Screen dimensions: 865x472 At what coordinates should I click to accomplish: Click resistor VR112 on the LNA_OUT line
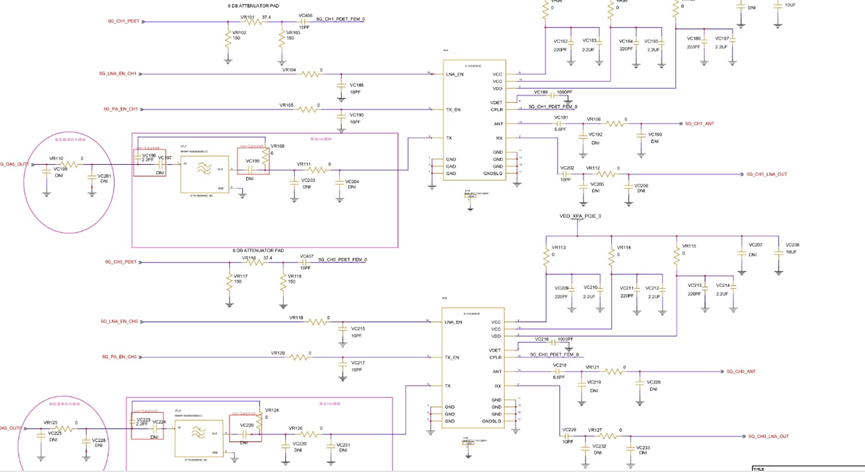coord(608,174)
